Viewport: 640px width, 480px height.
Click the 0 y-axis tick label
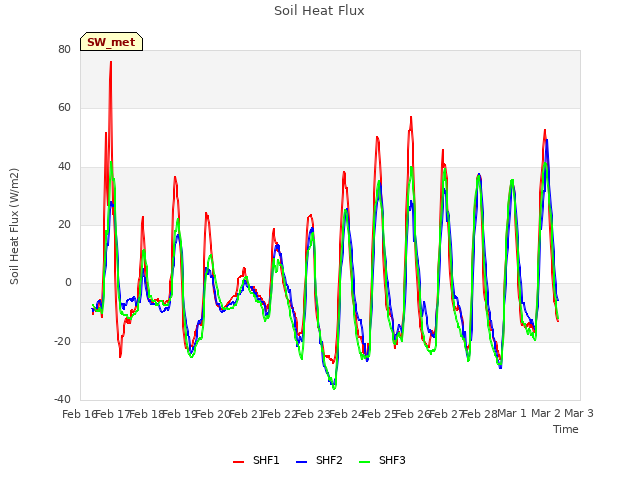(x=68, y=283)
